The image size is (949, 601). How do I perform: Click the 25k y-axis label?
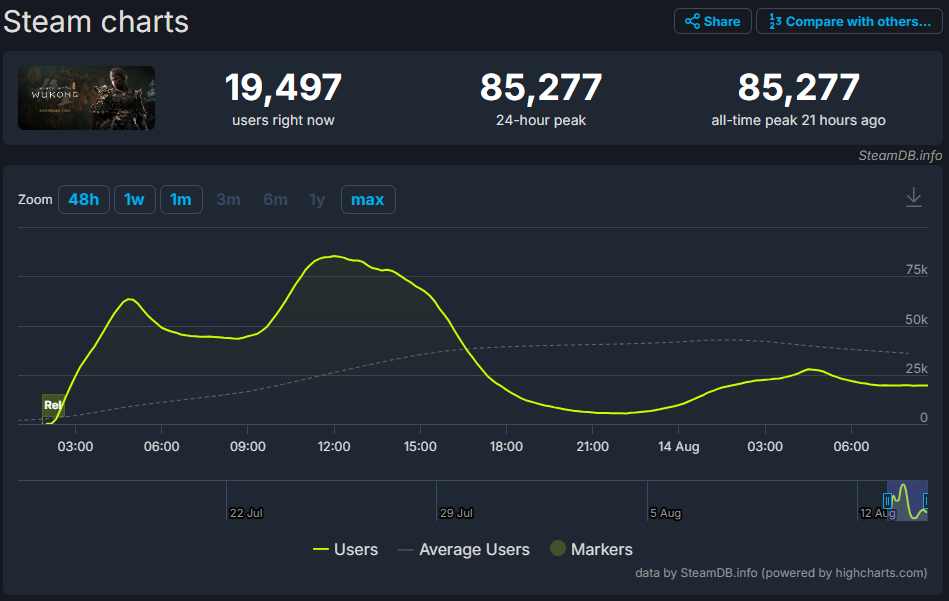point(916,368)
